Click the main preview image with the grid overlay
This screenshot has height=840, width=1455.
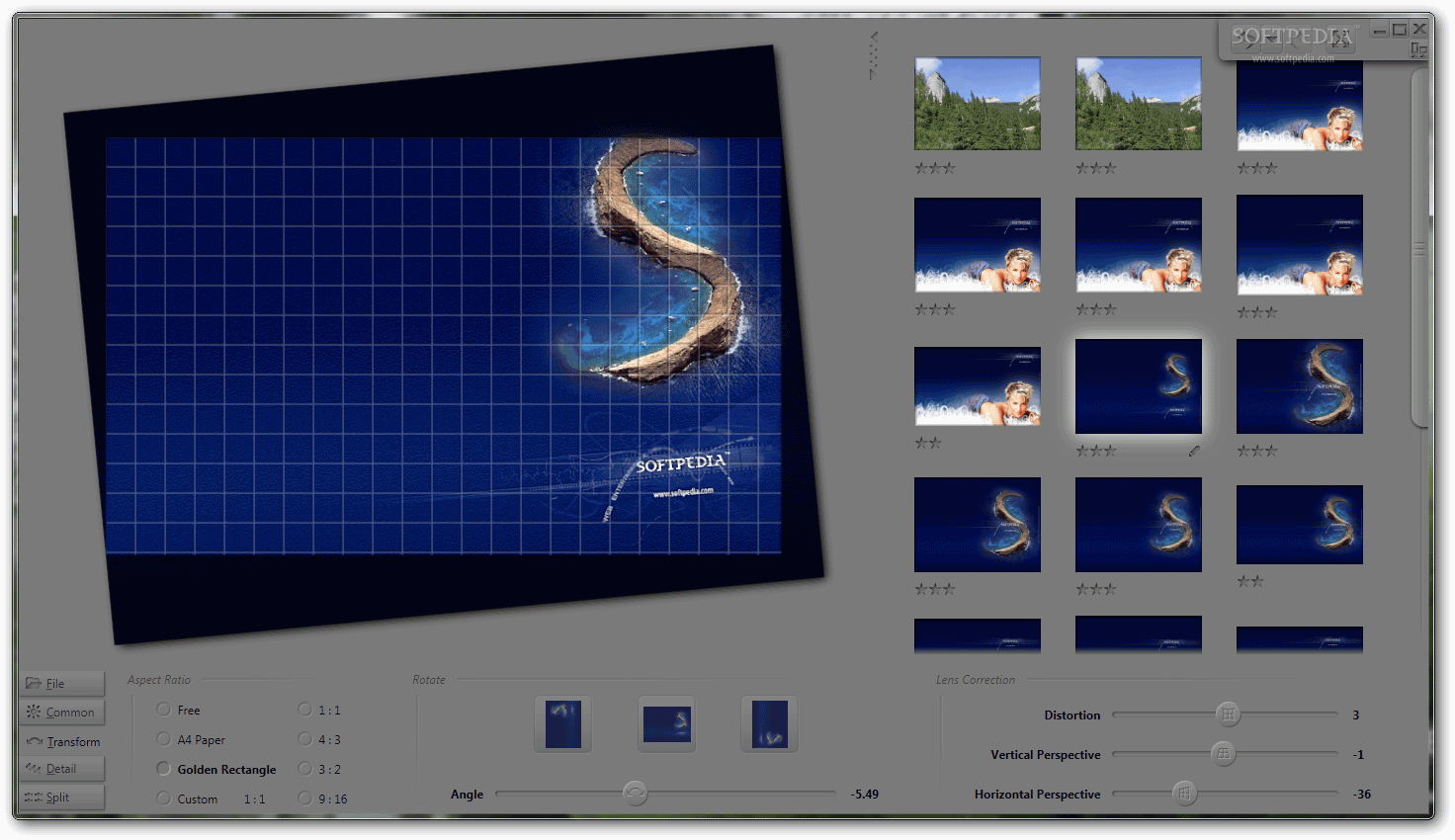point(444,346)
